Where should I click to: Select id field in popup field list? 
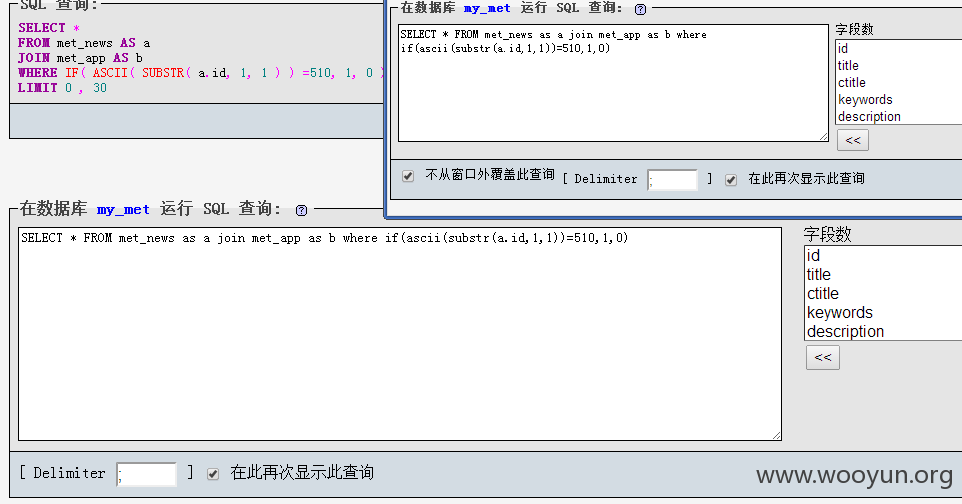coord(899,48)
